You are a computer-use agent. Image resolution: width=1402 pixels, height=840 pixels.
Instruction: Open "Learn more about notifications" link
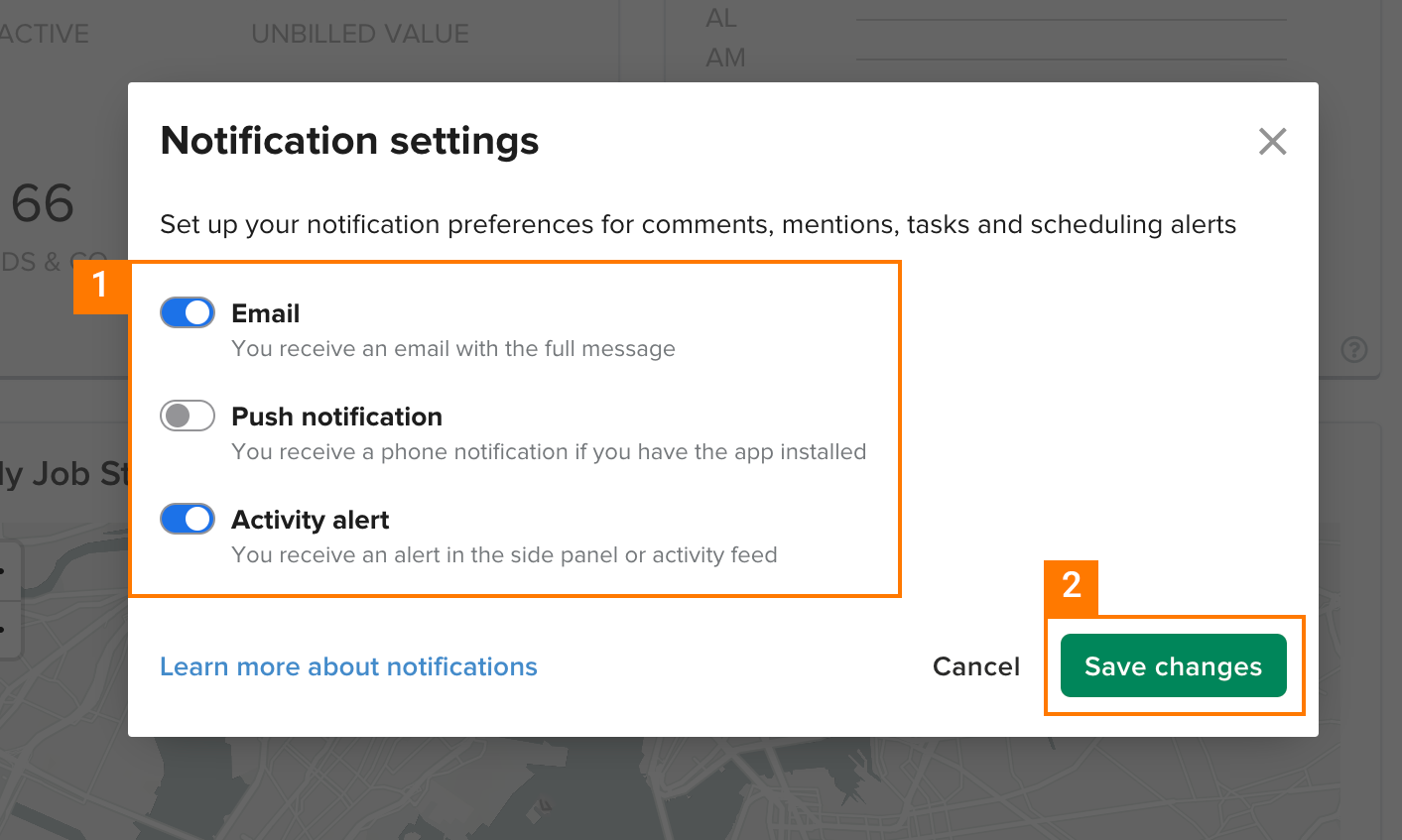click(348, 666)
